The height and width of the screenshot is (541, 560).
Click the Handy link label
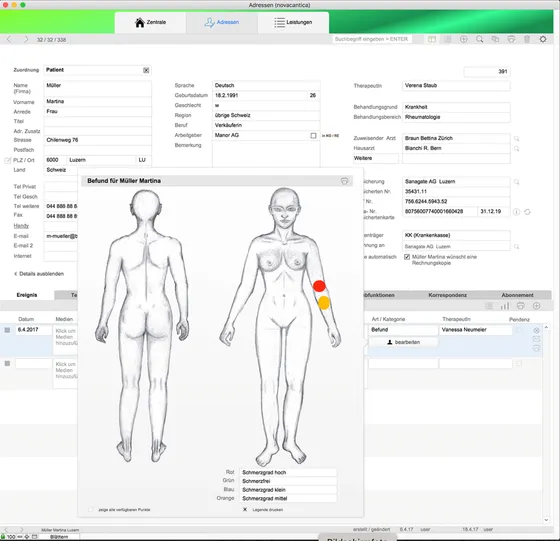[x=21, y=226]
